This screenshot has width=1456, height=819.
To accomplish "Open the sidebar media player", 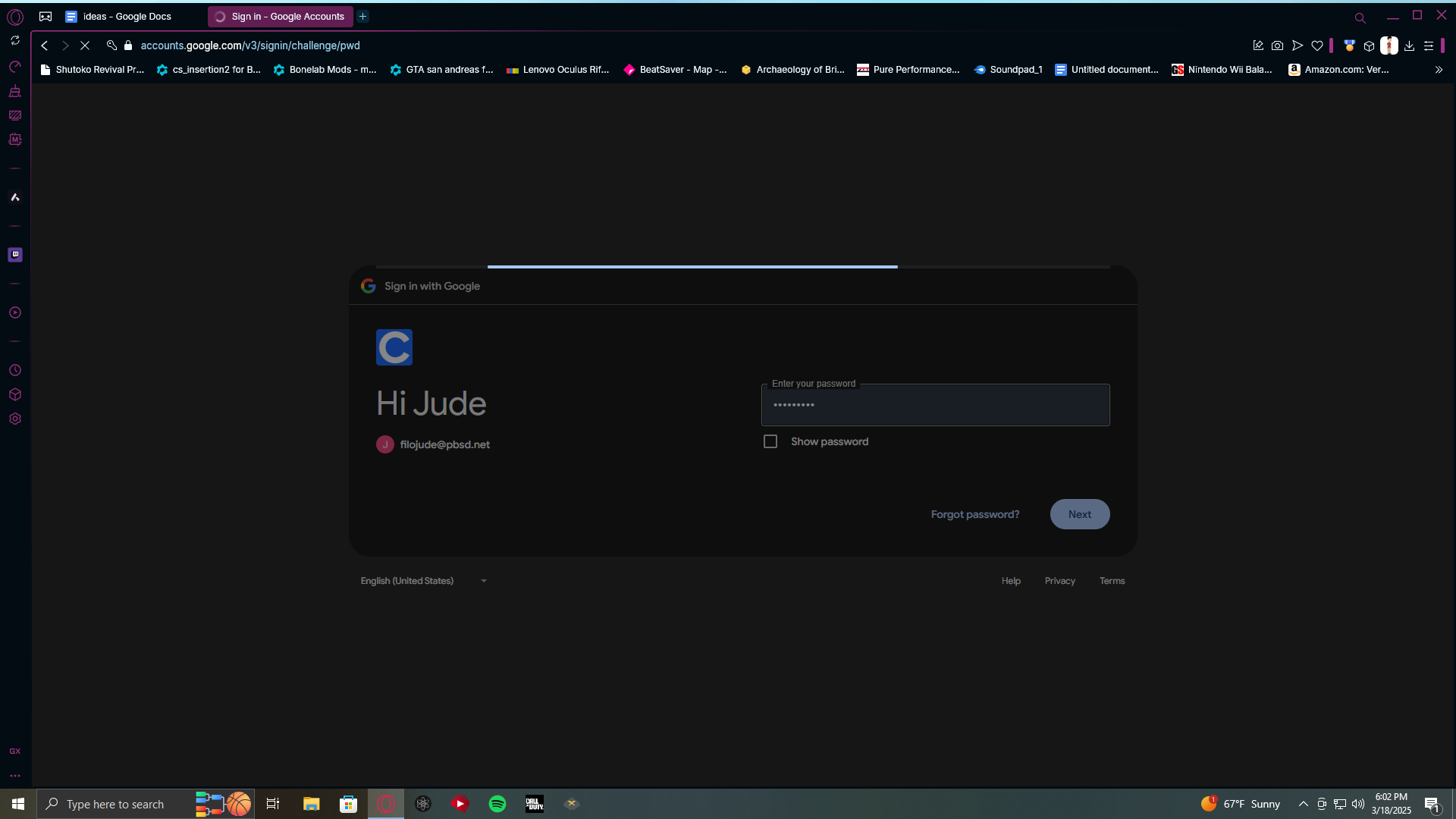I will [15, 312].
